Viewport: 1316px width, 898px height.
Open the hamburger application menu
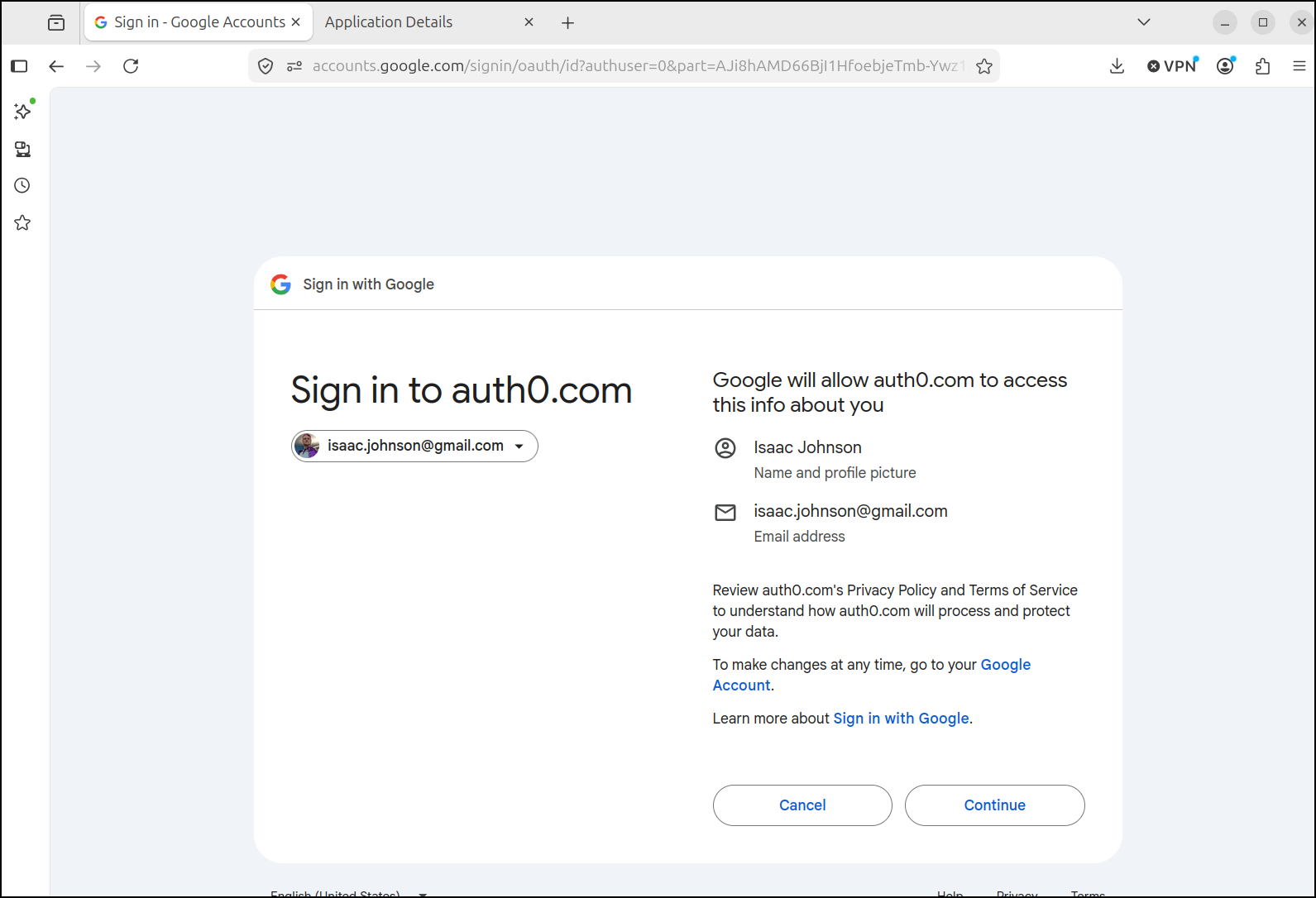(1299, 66)
